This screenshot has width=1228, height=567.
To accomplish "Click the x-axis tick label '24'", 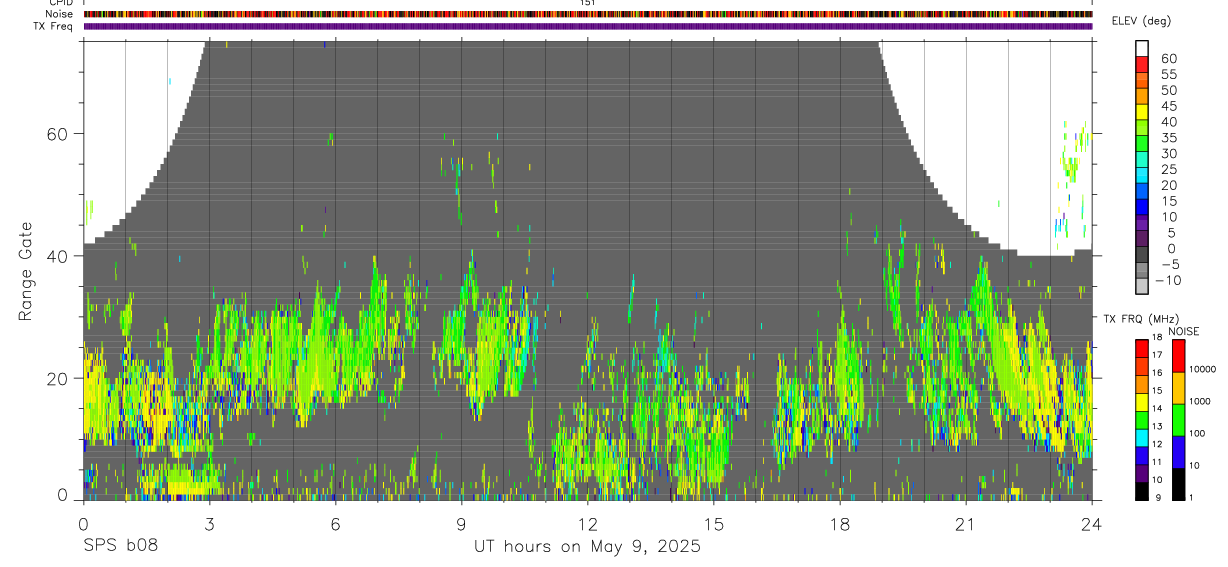I will point(1091,524).
